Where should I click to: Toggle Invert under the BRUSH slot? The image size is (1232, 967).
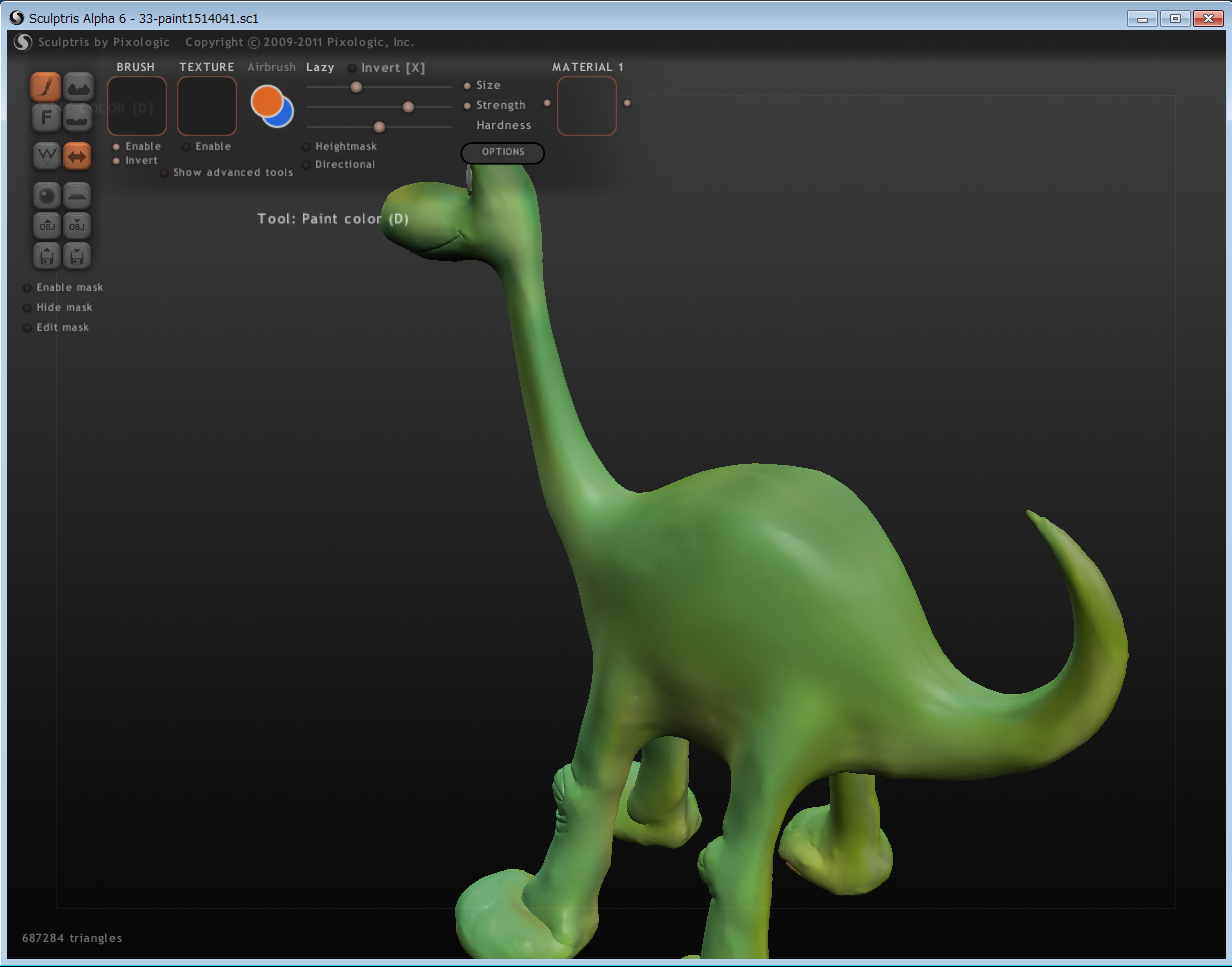[117, 161]
